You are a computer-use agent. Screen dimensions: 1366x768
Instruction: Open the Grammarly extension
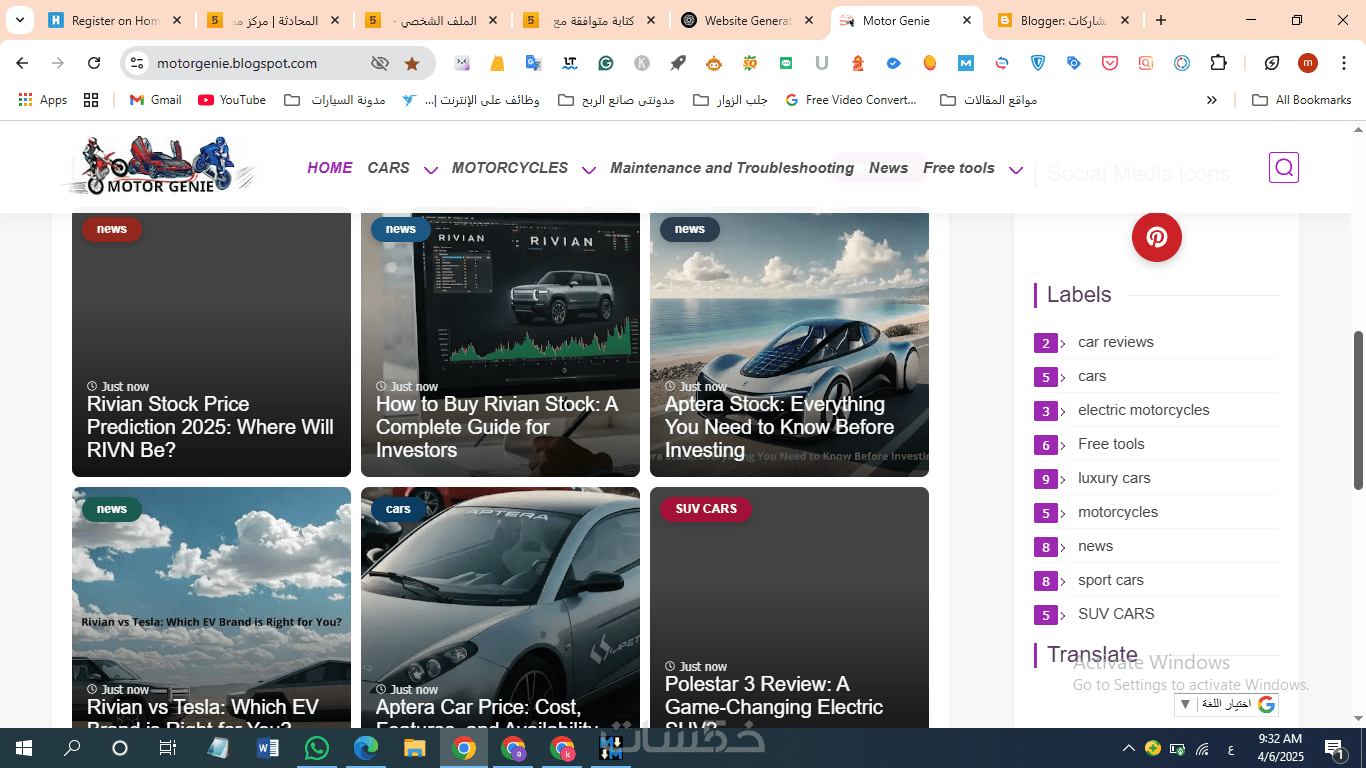click(x=605, y=63)
